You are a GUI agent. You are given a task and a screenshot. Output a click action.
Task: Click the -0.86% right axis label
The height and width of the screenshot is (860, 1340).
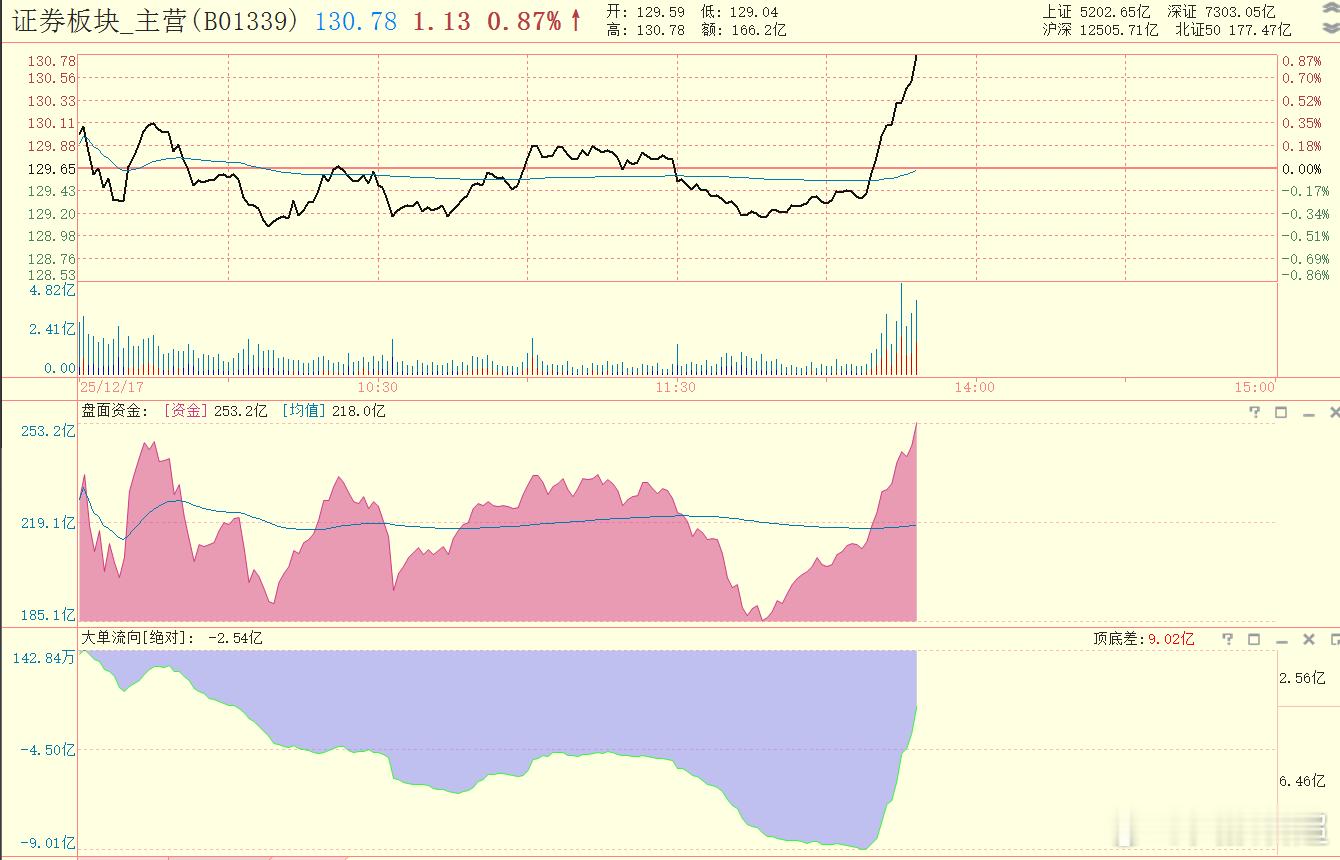click(x=1306, y=275)
